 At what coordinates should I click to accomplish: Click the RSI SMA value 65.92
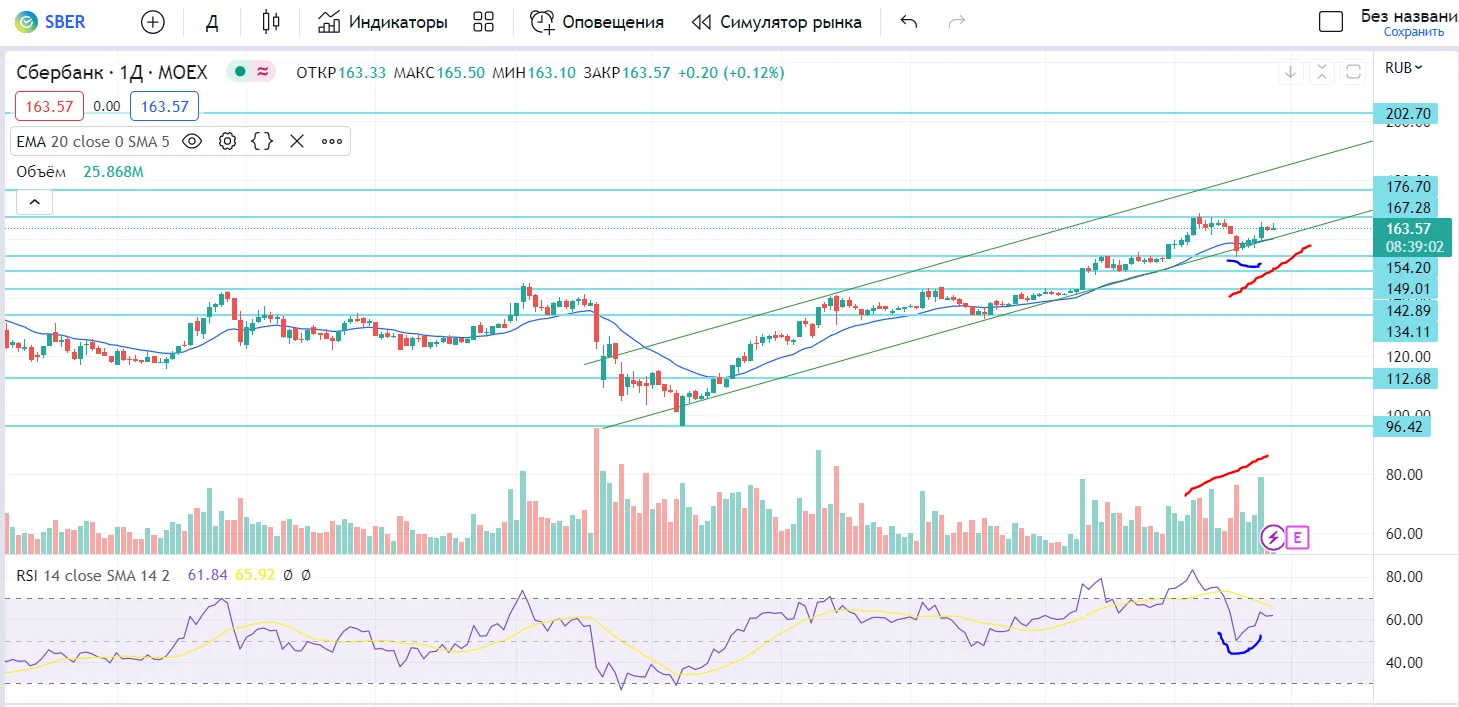[x=256, y=575]
